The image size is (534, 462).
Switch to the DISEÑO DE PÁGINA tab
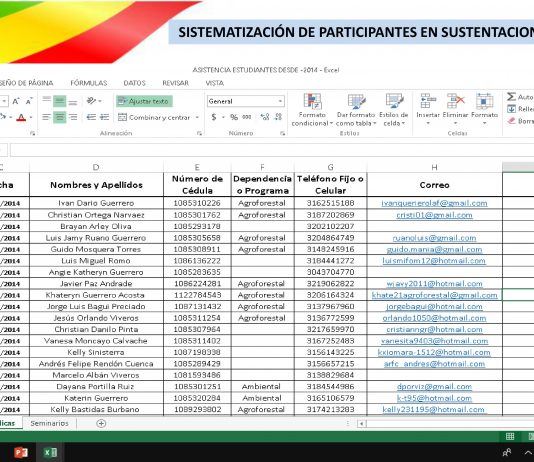pos(27,83)
